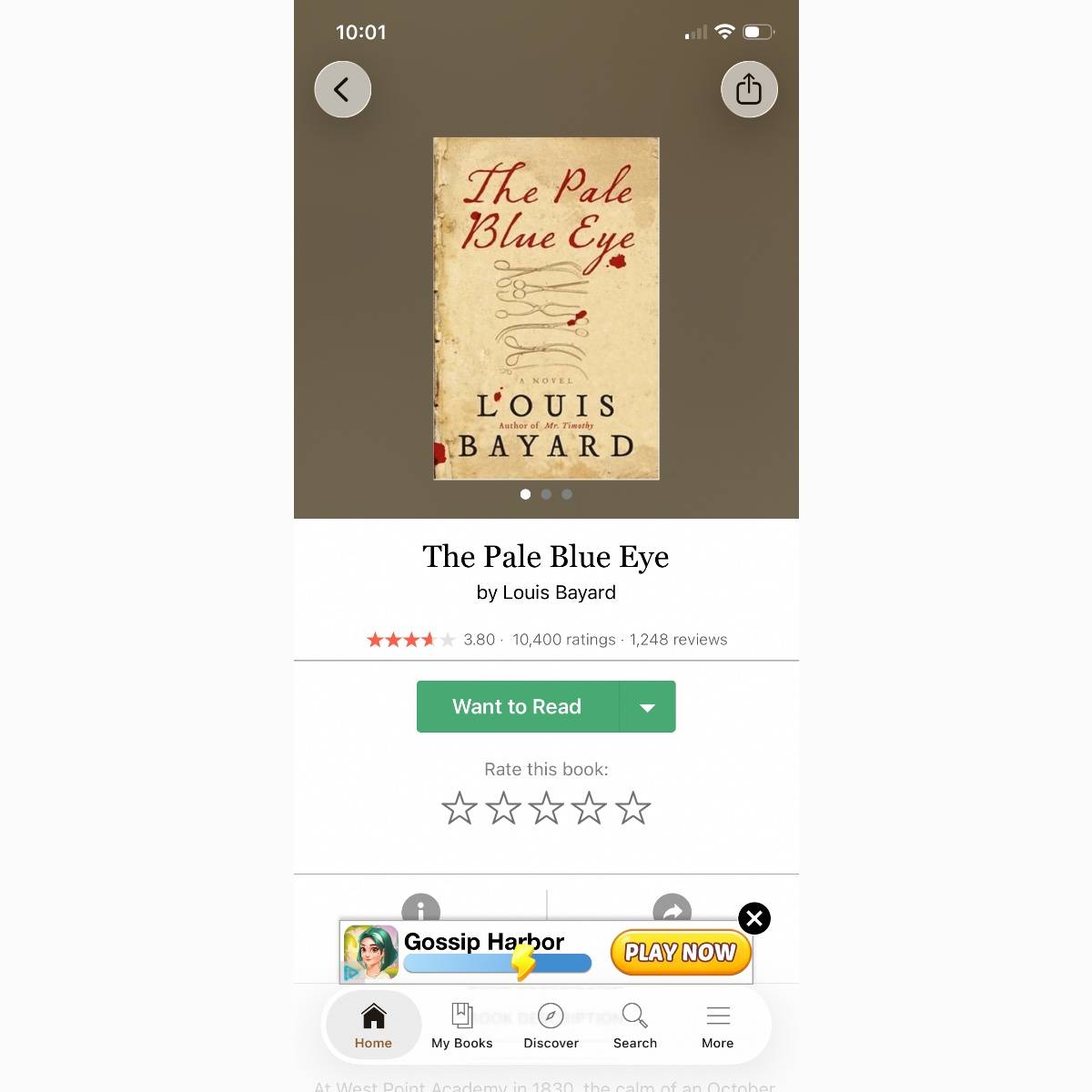
Task: Open author Louis Bayard's page
Action: tap(559, 592)
